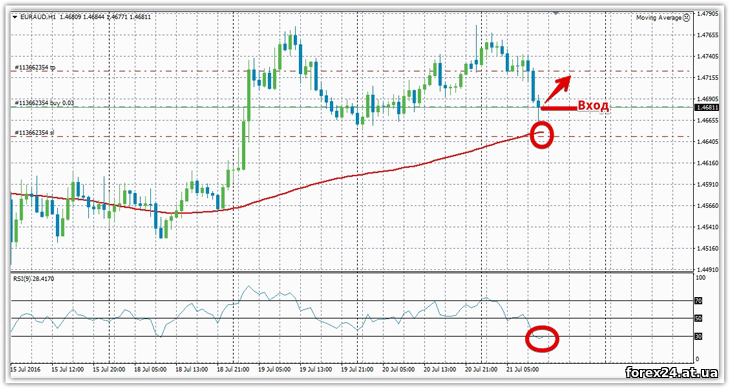Screen dimensions: 729x388
Task: Click the chart shift triangle marker at top
Action: (555, 13)
